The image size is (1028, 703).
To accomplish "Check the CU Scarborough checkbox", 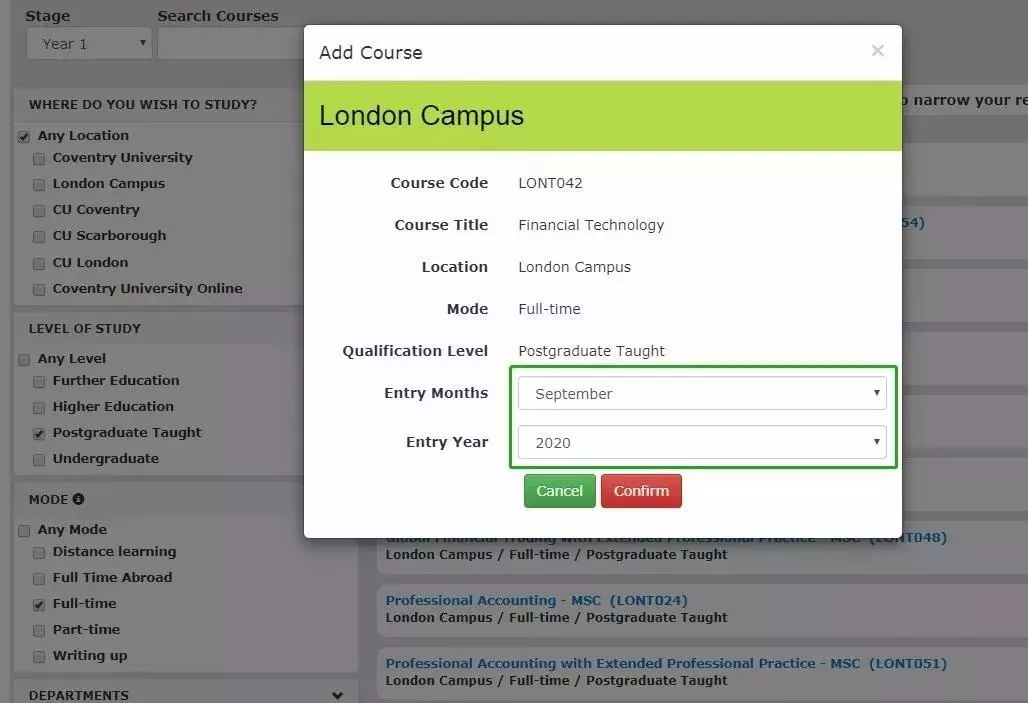I will (39, 237).
